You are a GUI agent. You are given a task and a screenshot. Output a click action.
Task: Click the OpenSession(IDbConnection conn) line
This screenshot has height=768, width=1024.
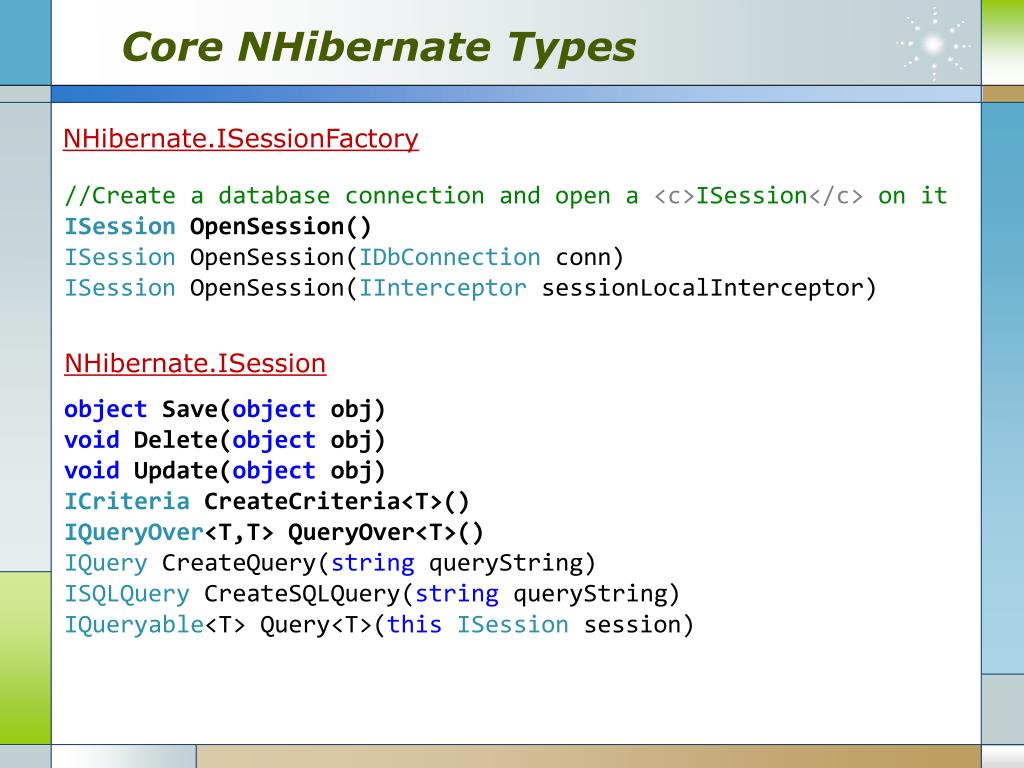tap(344, 257)
